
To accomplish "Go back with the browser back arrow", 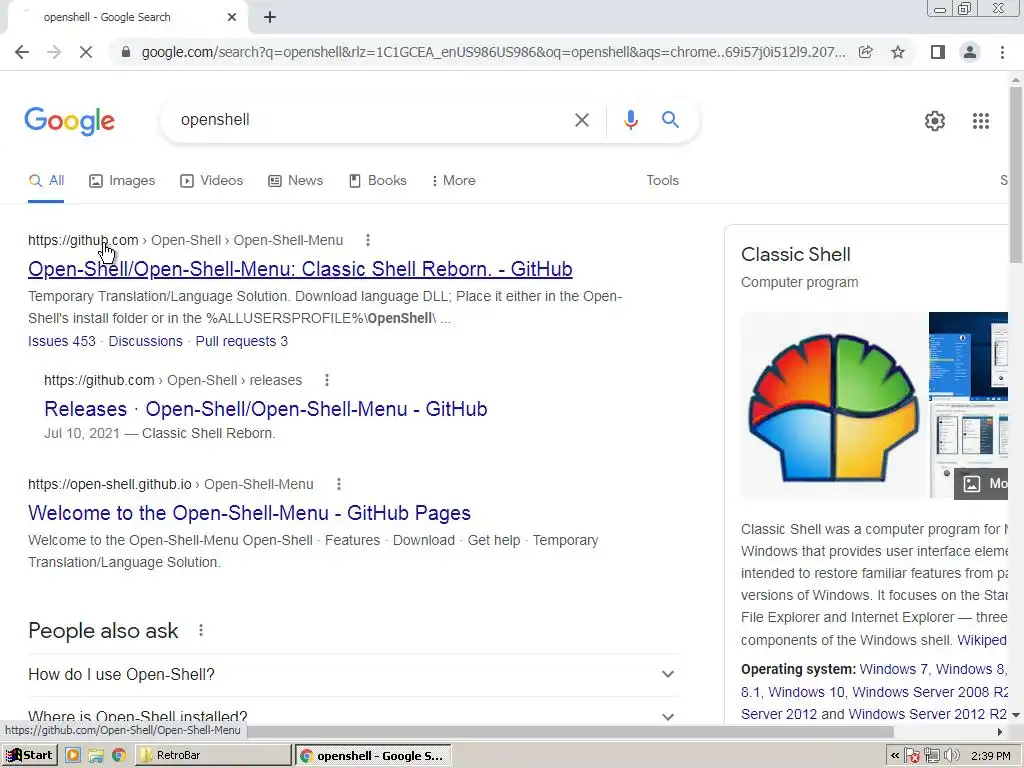I will [22, 52].
